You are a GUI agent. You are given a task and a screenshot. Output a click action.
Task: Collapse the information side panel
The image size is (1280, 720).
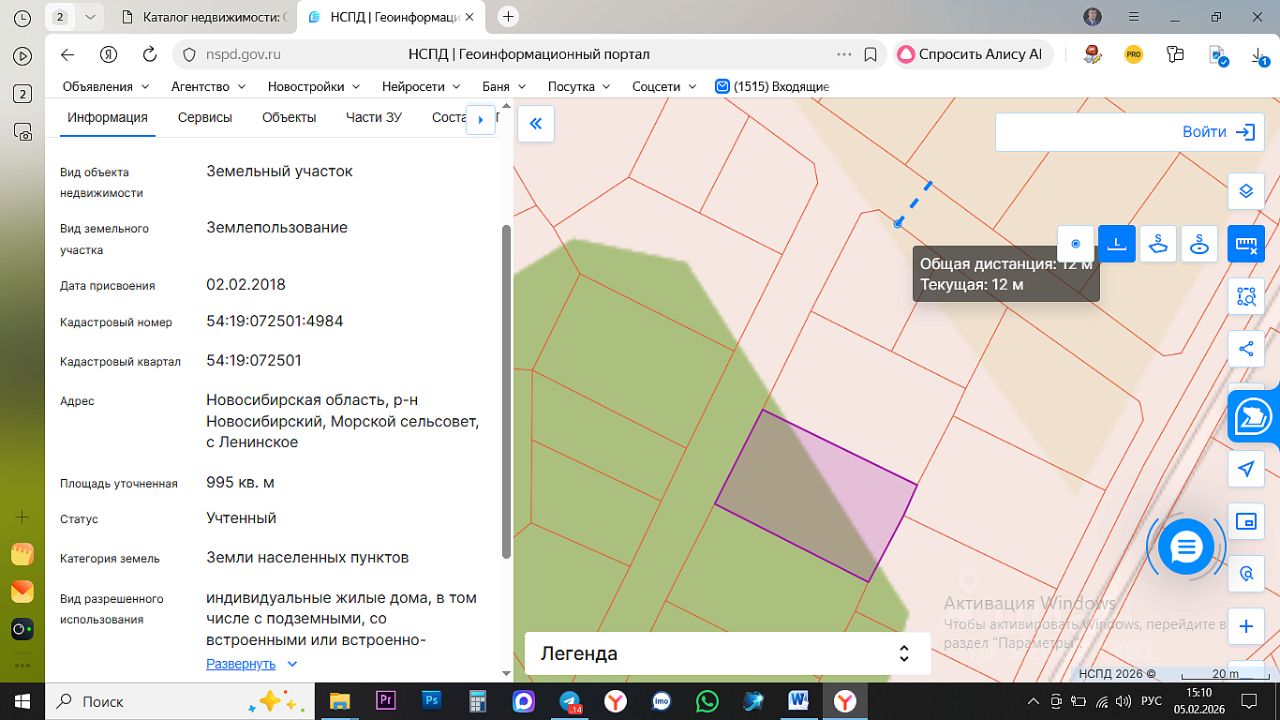[536, 123]
